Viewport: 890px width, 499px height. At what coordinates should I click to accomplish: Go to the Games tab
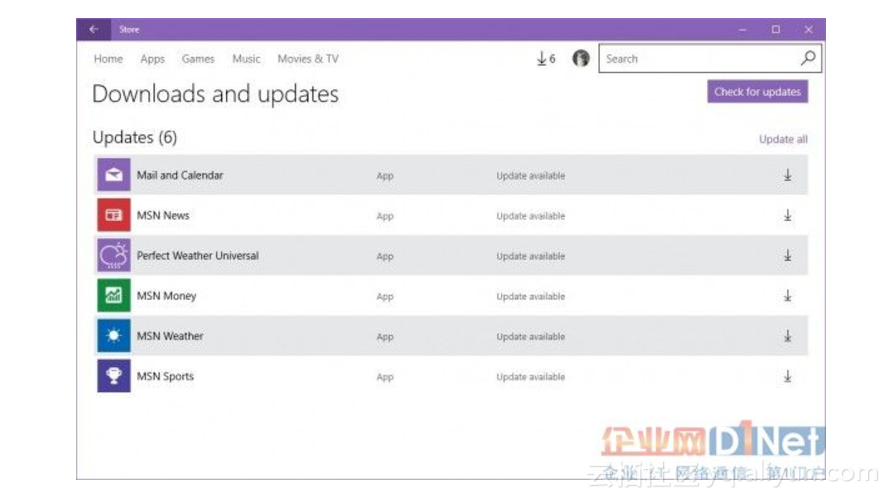point(198,59)
